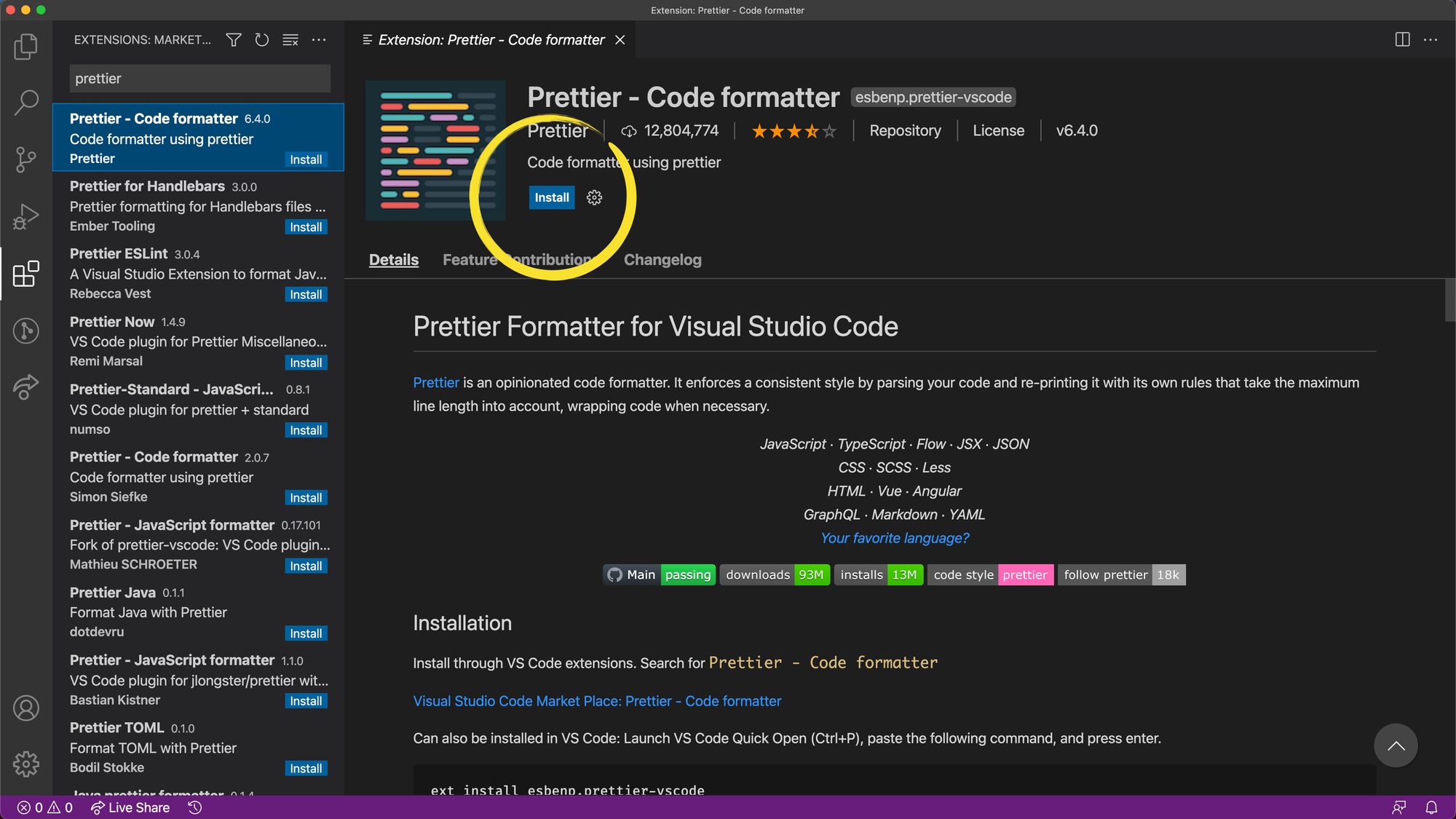Open the Search view
The height and width of the screenshot is (819, 1456).
(26, 103)
